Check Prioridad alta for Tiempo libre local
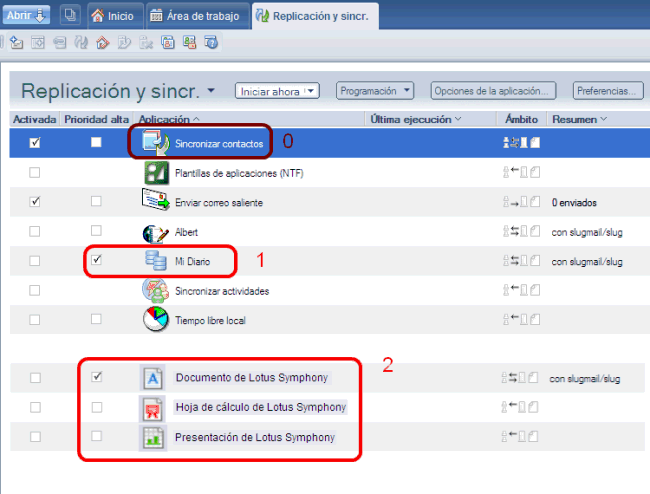 tap(96, 319)
